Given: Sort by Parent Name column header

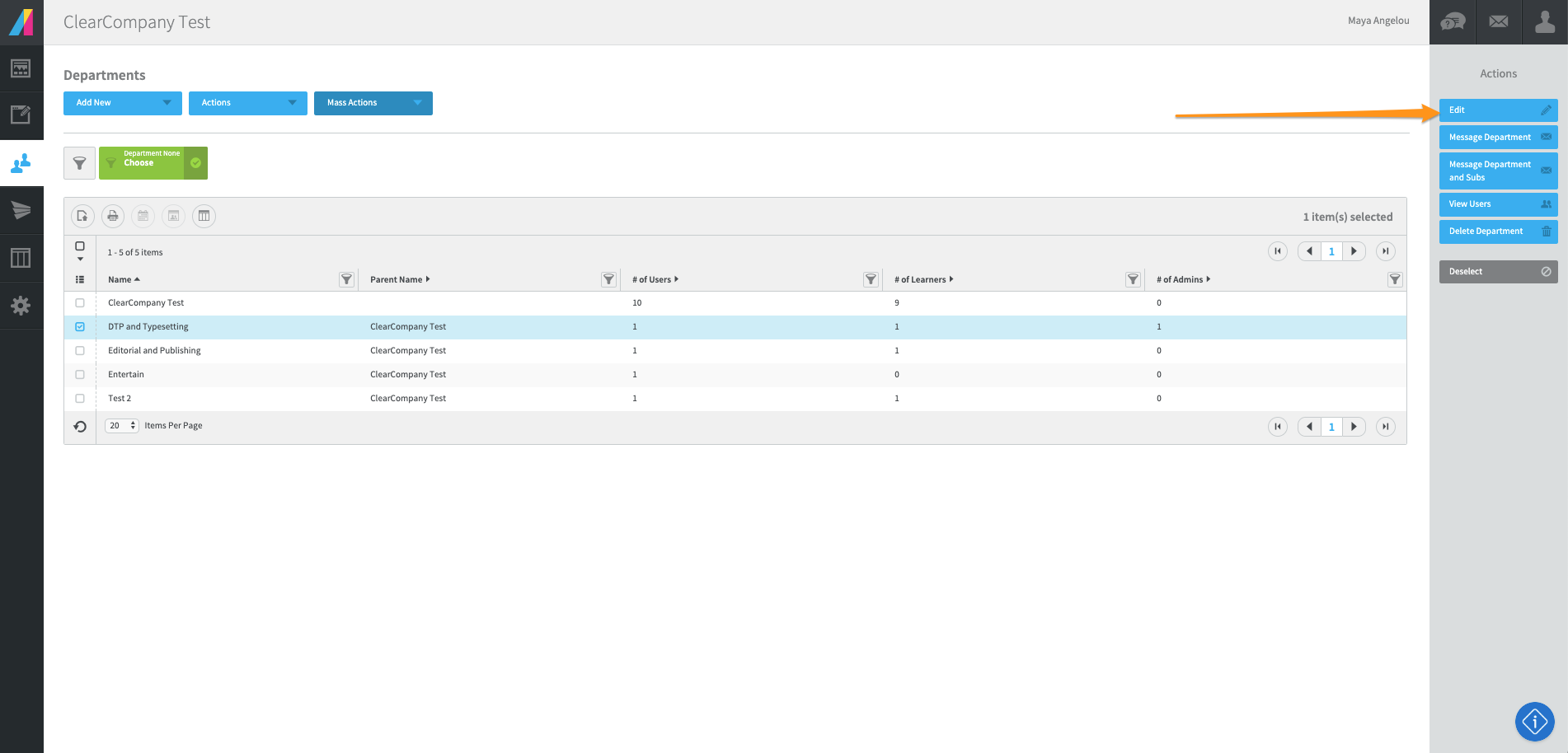Looking at the screenshot, I should 400,280.
